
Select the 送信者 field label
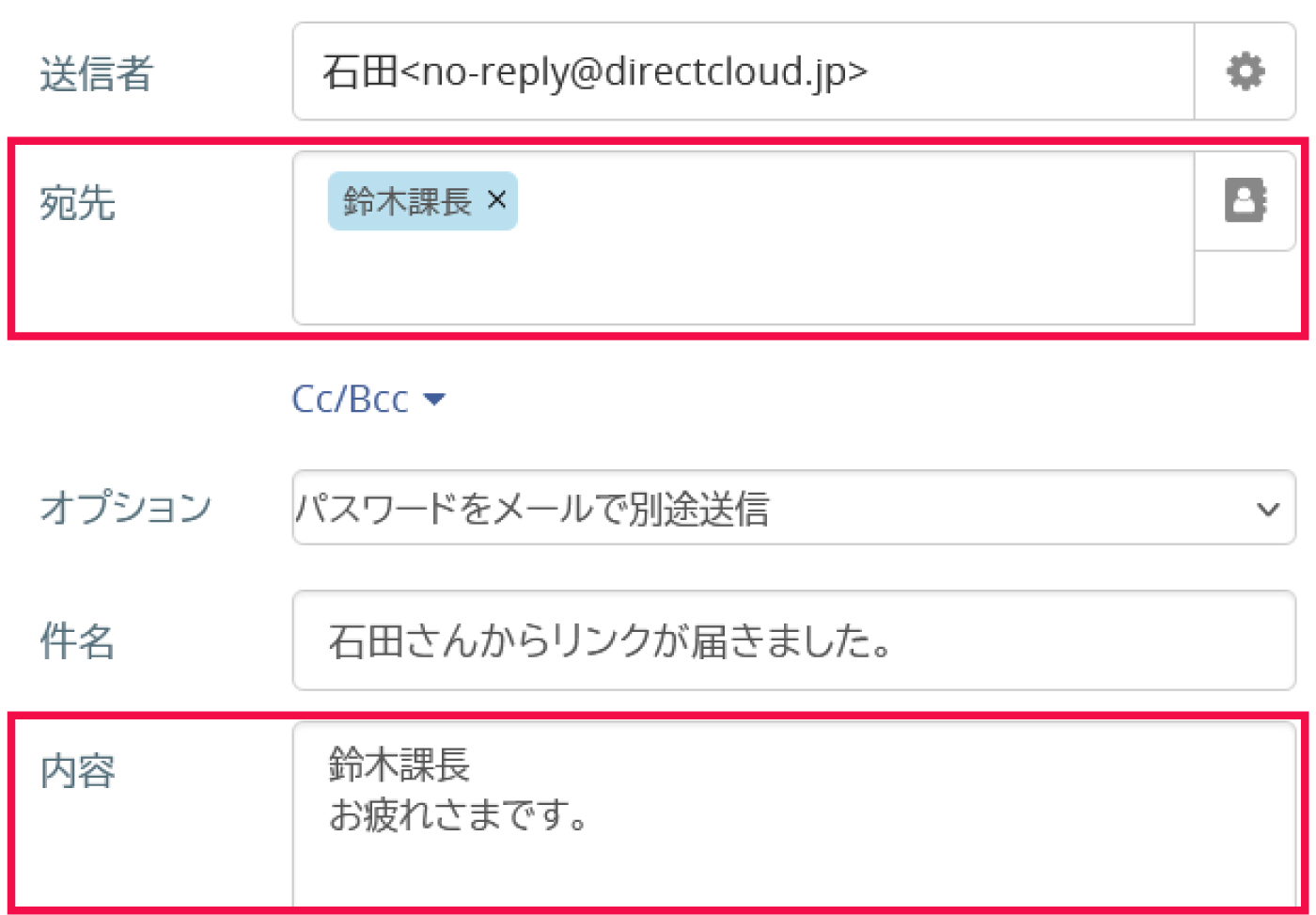95,74
